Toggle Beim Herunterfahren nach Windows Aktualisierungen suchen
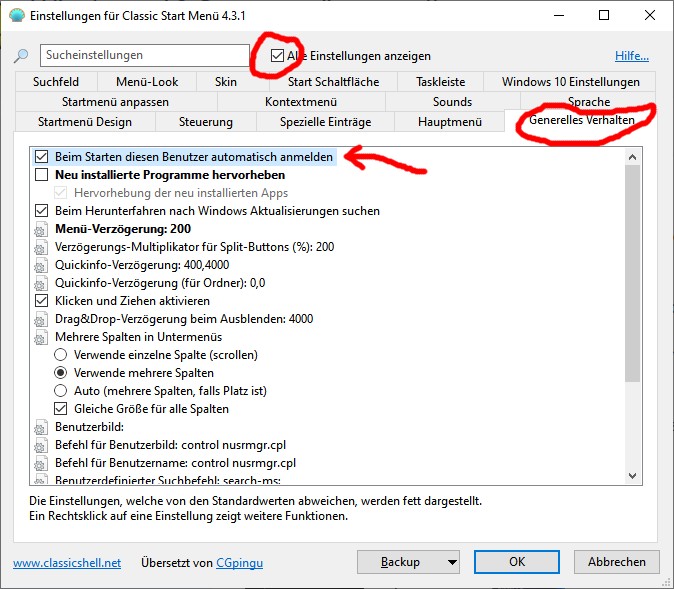 [41, 211]
